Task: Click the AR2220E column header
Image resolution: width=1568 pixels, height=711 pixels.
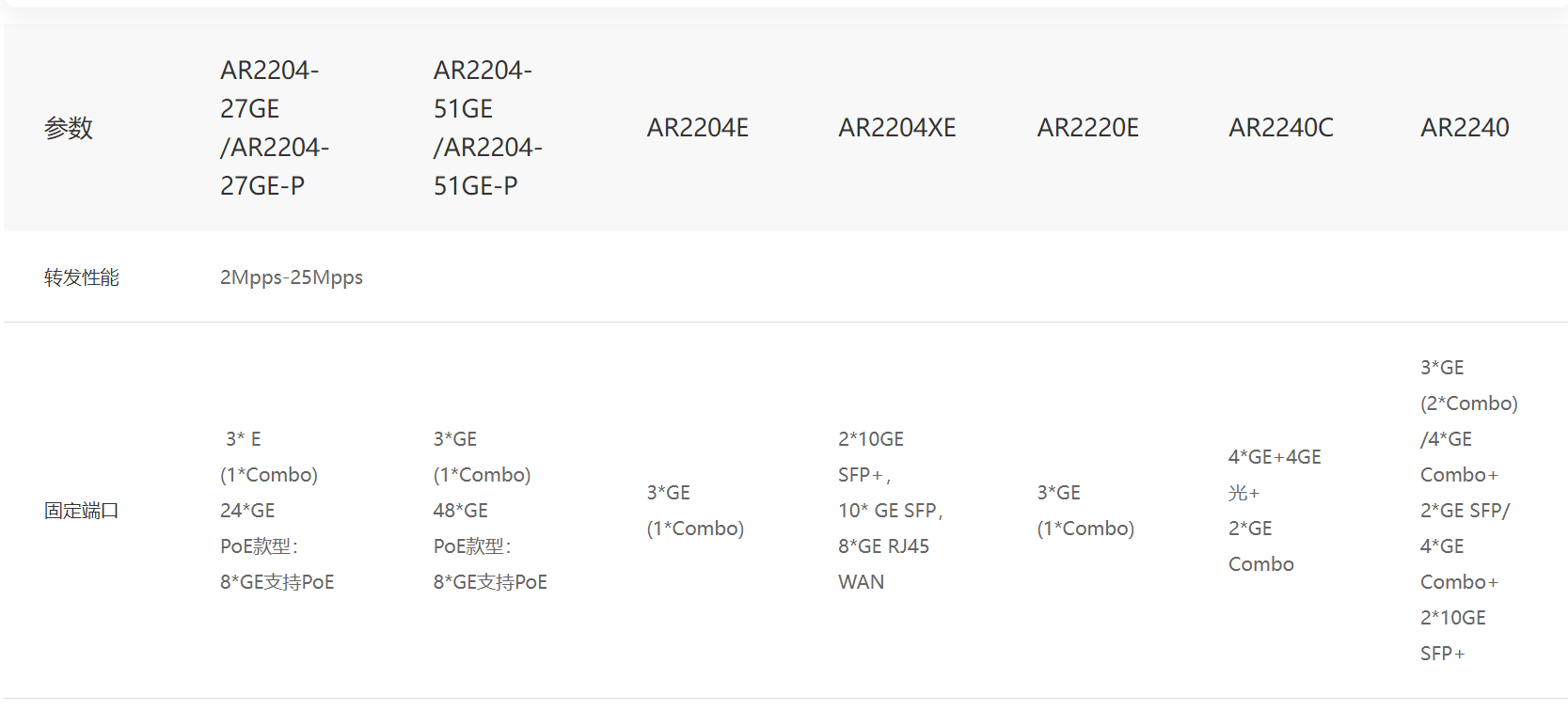Action: tap(1087, 128)
